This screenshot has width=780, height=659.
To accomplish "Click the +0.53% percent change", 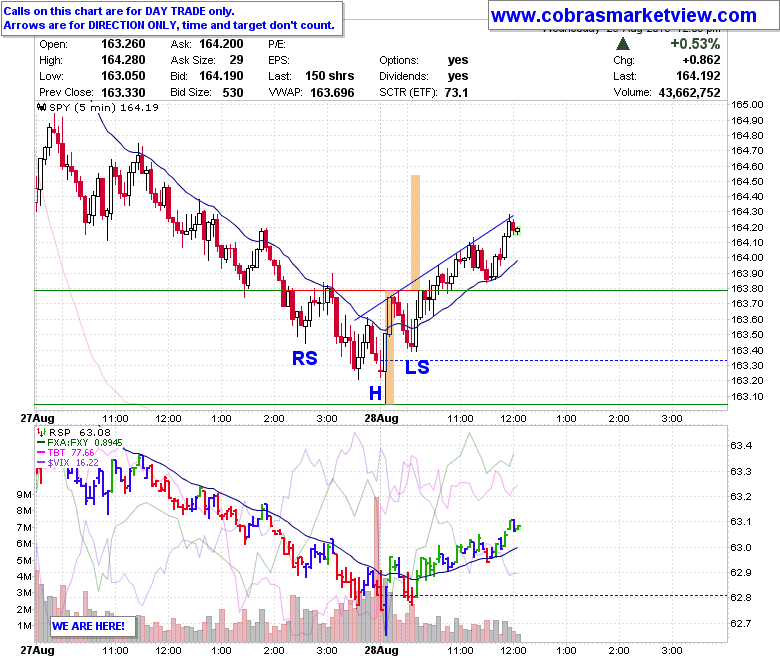I will pos(695,44).
